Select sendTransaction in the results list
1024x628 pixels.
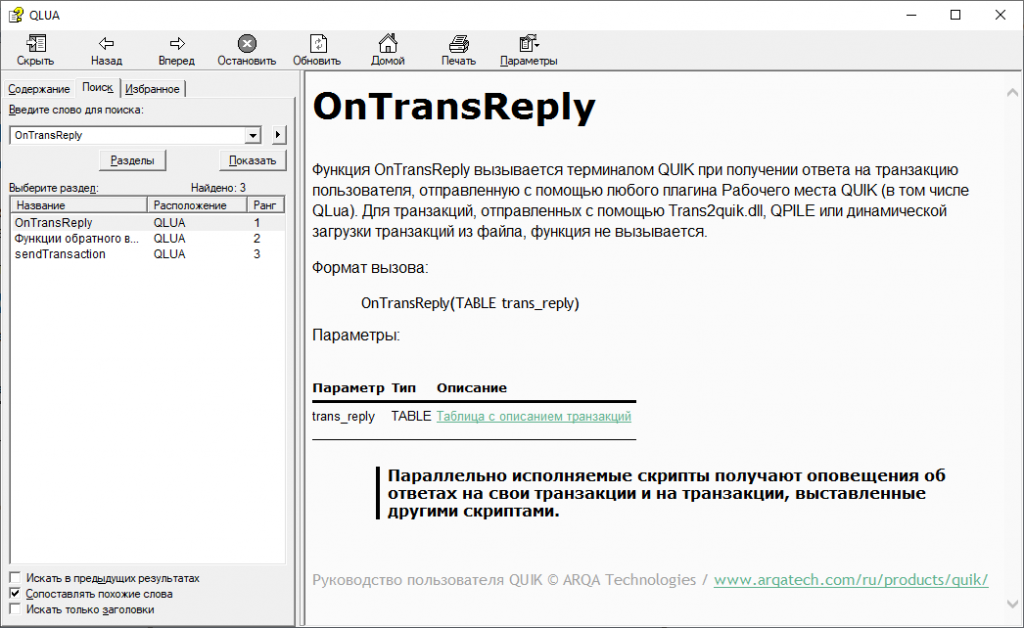click(x=60, y=254)
